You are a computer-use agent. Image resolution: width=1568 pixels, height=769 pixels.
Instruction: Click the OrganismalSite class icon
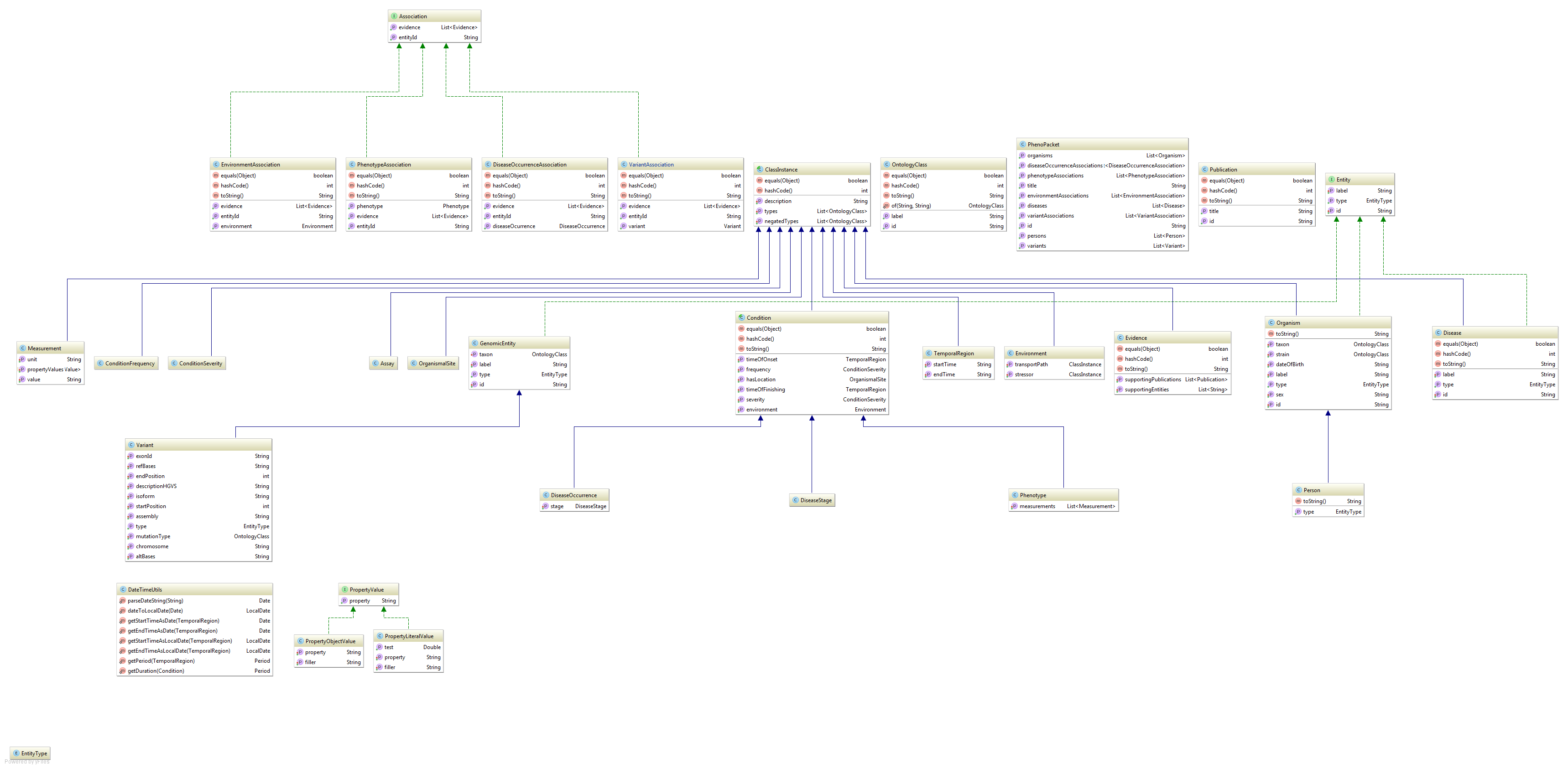pos(414,364)
